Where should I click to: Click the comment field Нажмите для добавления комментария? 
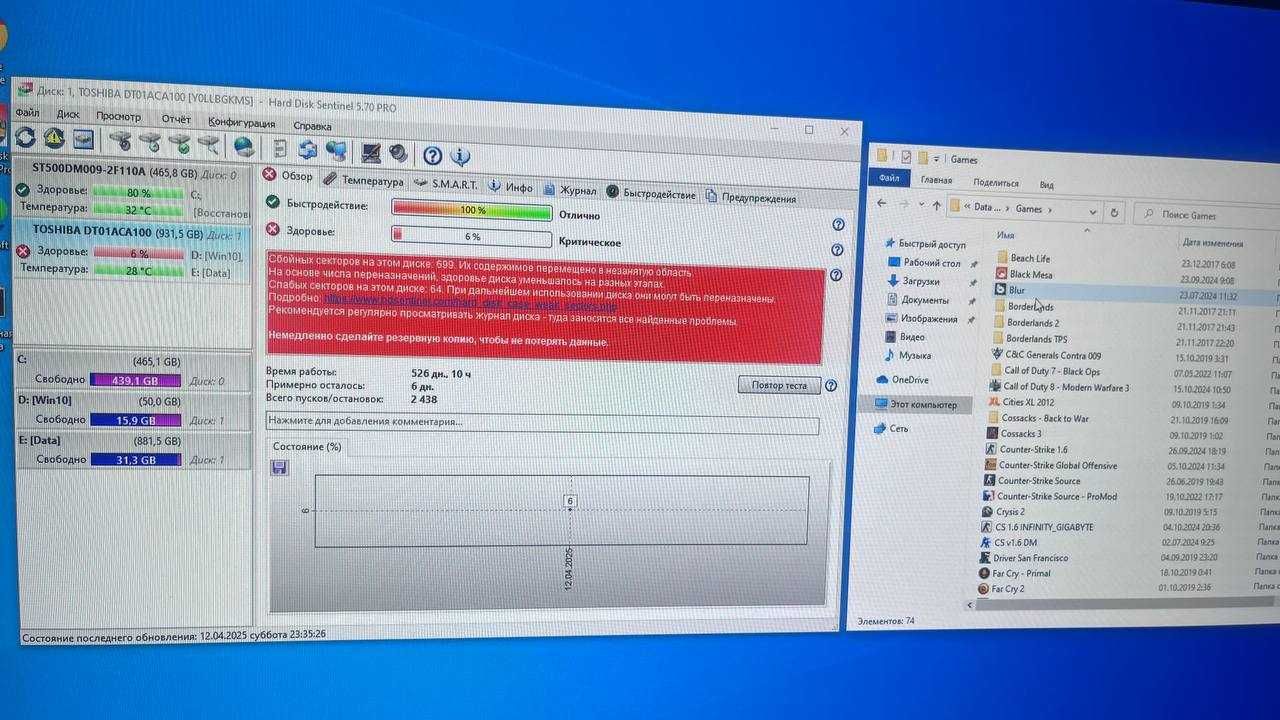coord(541,423)
